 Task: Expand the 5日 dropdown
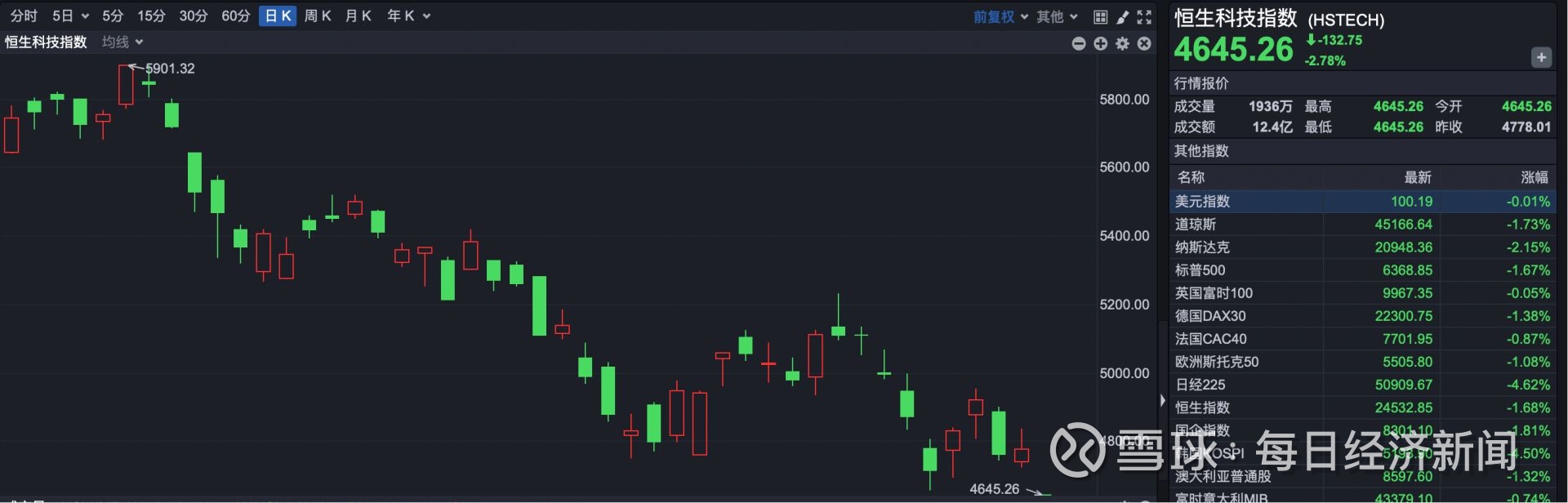(x=70, y=16)
